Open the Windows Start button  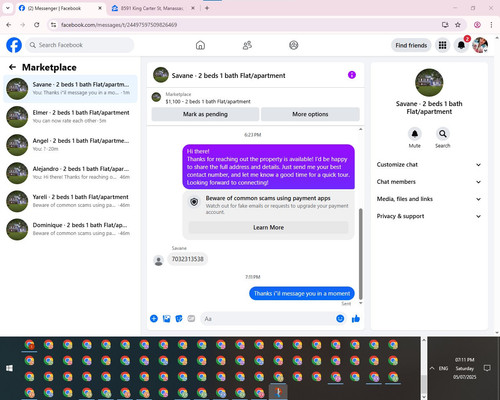tap(9, 368)
